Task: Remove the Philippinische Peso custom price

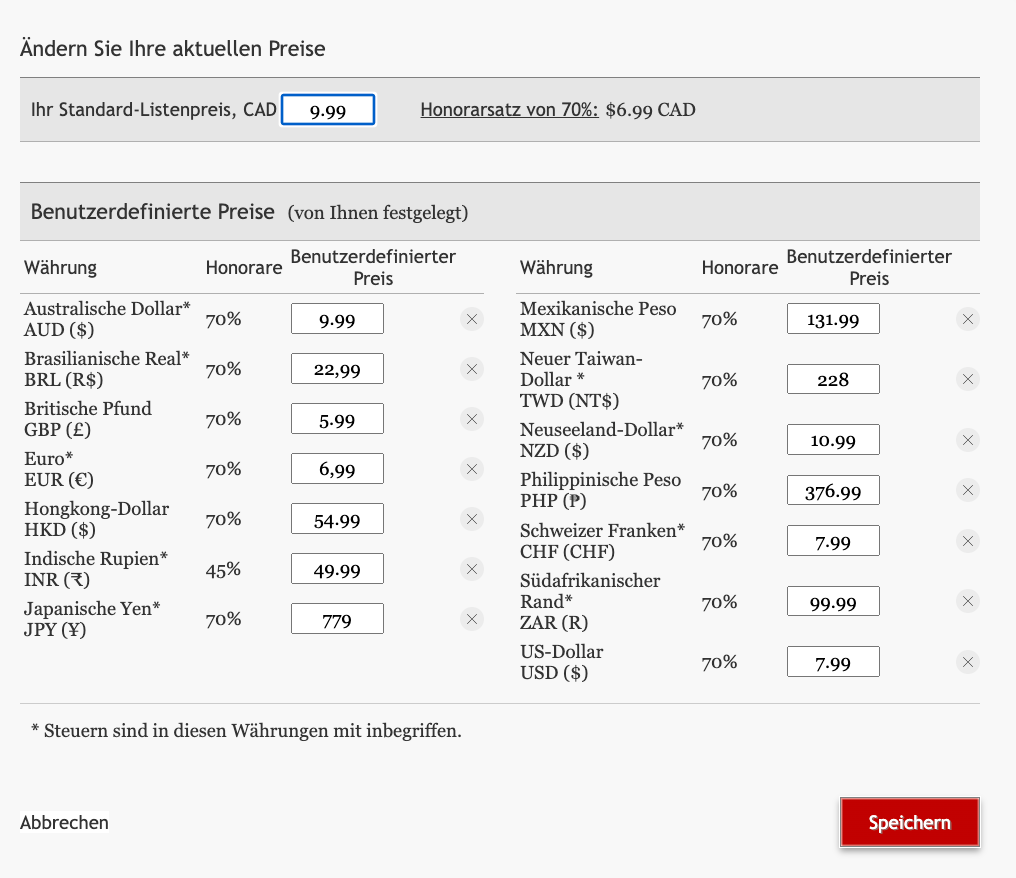Action: [967, 490]
